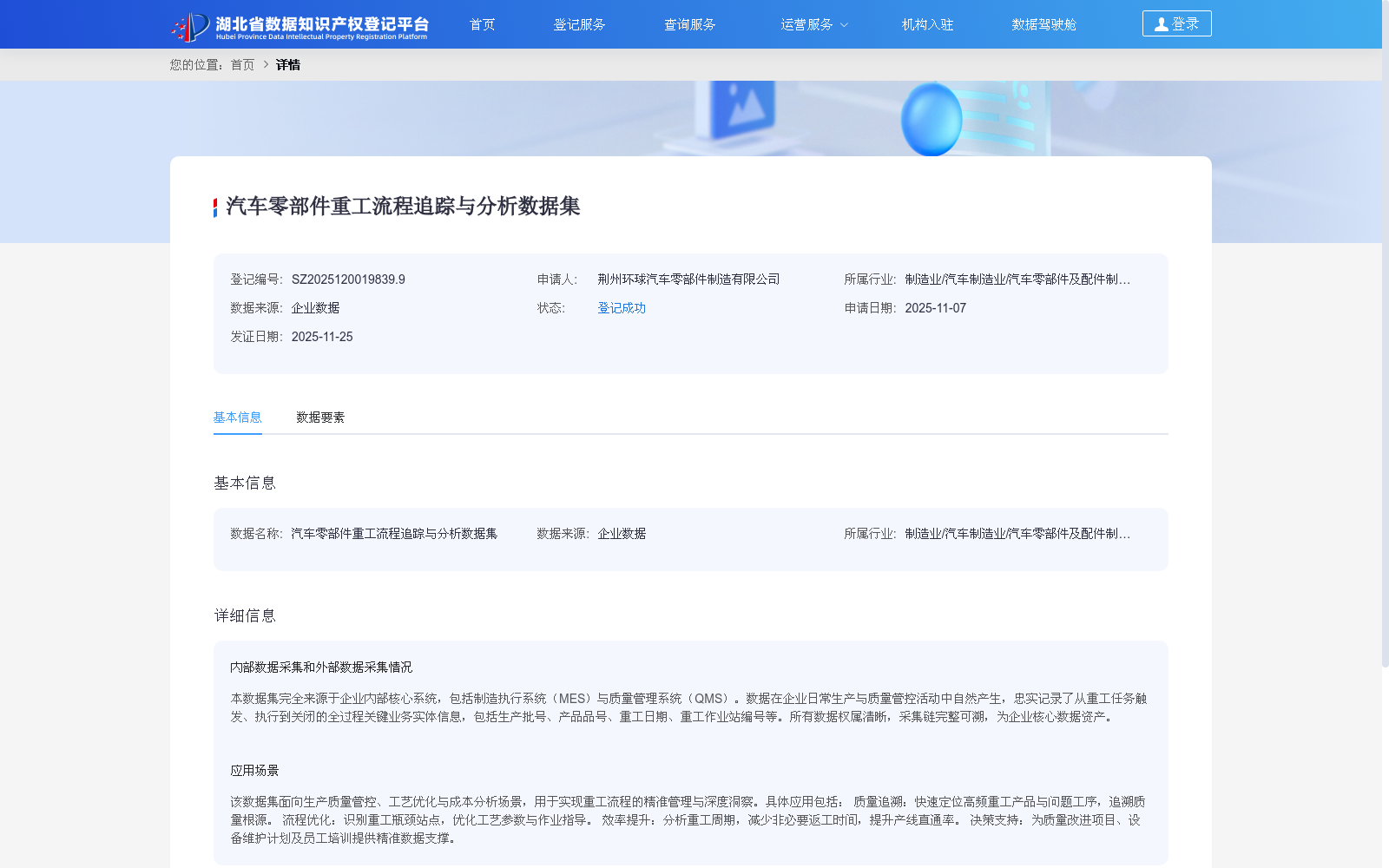Viewport: 1389px width, 868px height.
Task: Switch to the 基本信息 tab
Action: coord(237,418)
